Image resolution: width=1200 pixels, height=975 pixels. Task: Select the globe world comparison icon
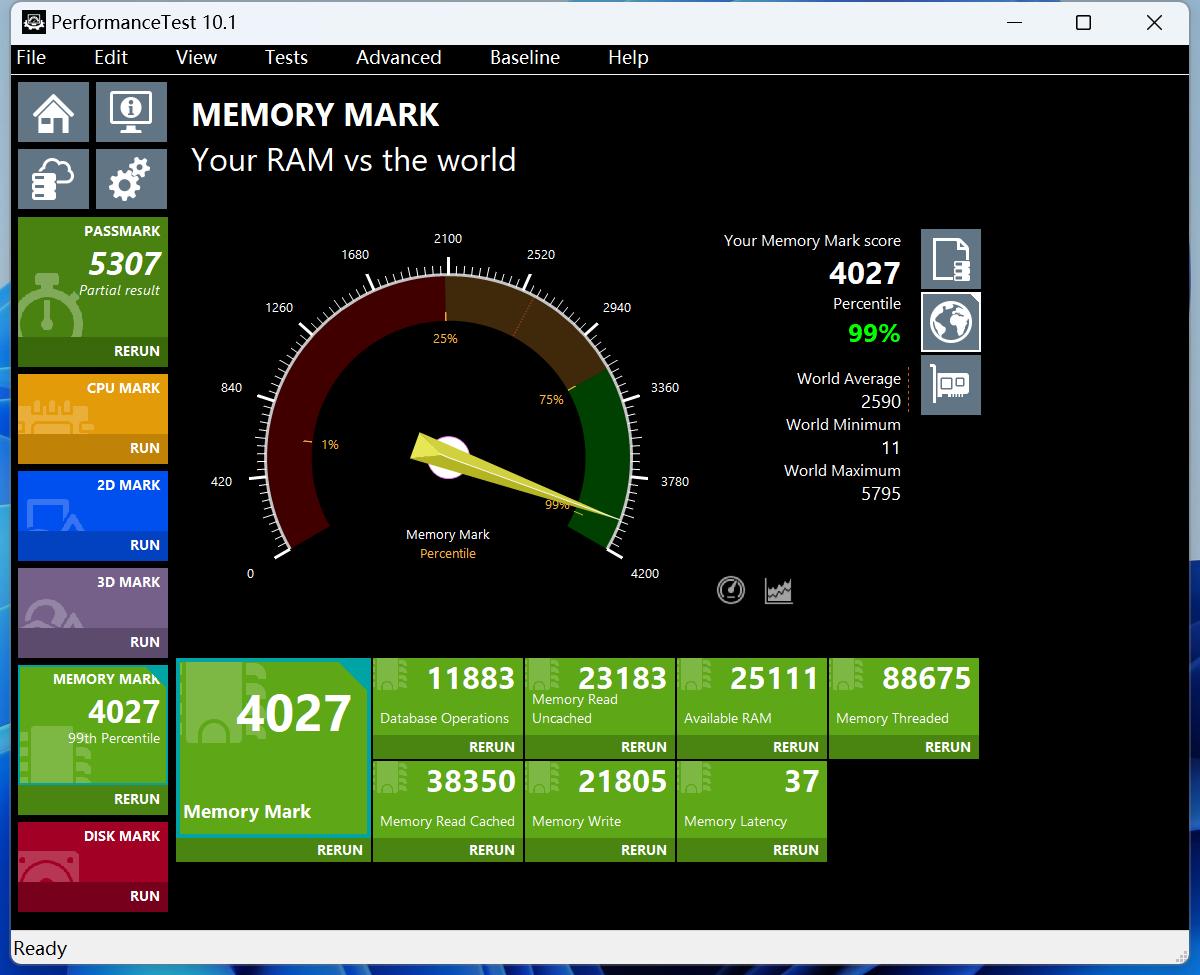(x=950, y=322)
